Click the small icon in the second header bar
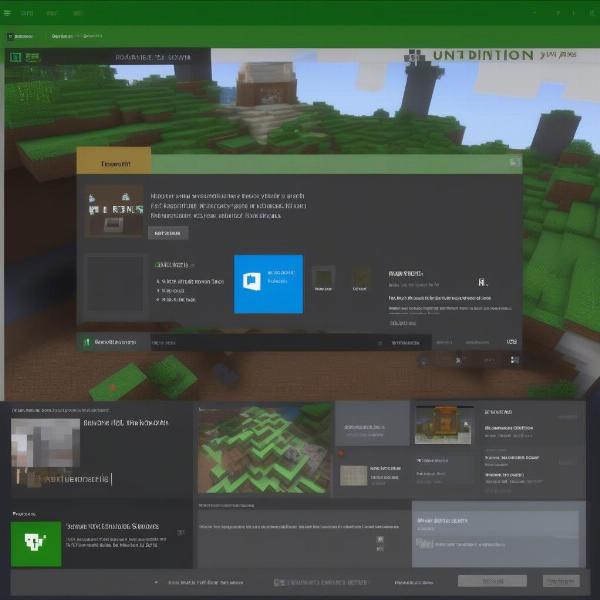 coord(10,36)
